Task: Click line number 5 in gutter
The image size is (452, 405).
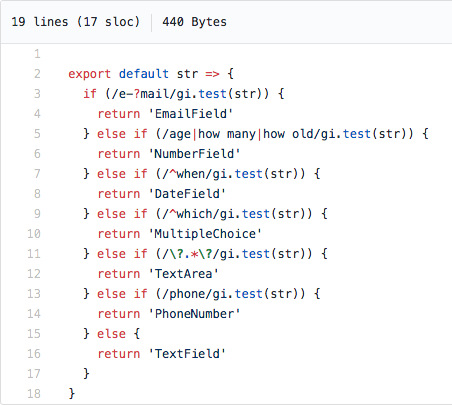Action: (37, 134)
